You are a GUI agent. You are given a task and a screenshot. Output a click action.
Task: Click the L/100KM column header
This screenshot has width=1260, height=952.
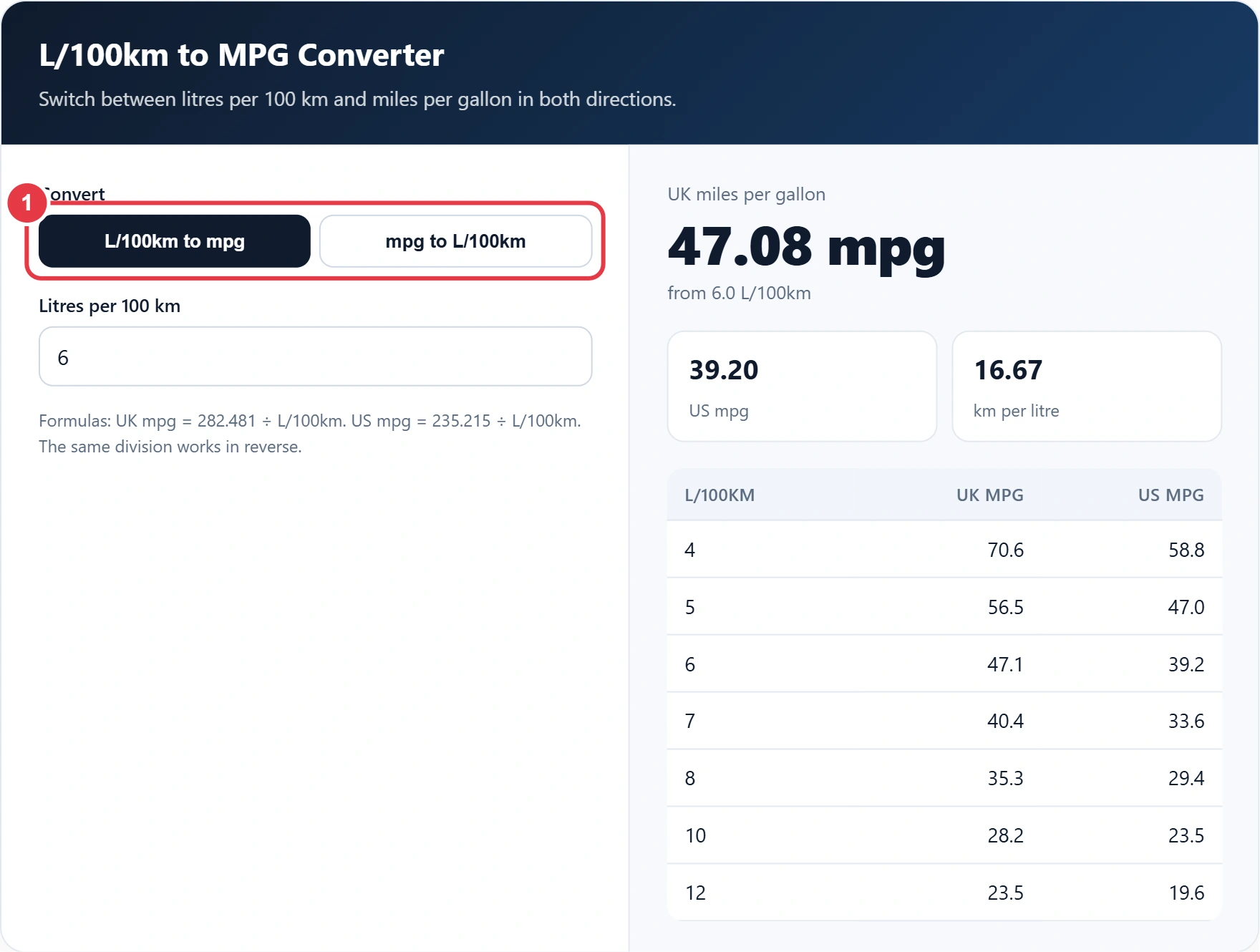[x=719, y=495]
